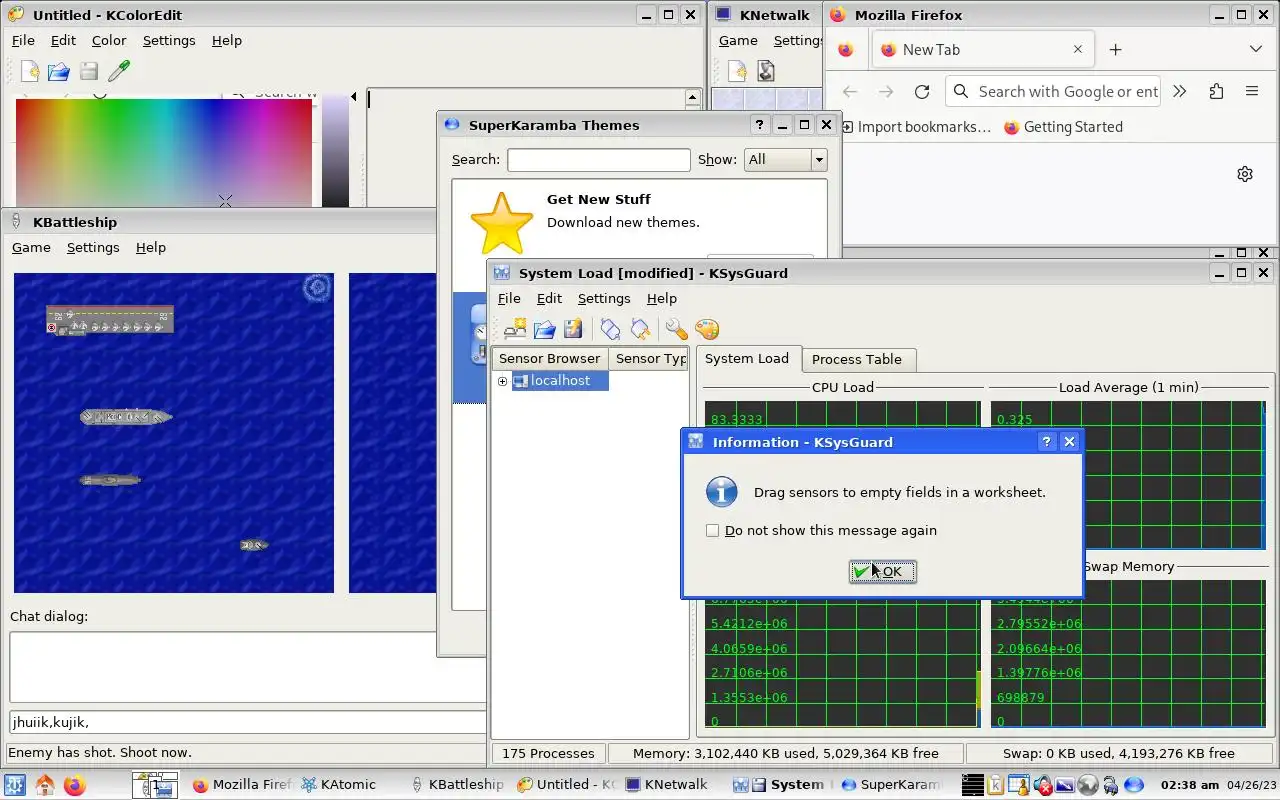Screen dimensions: 1280x800
Task: Open the Firefox extensions puzzle icon
Action: tap(1216, 91)
